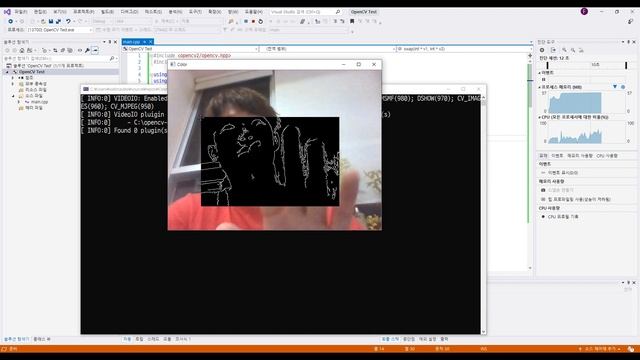The width and height of the screenshot is (640, 360).
Task: Open the 도구(T) menu
Action: 195,12
